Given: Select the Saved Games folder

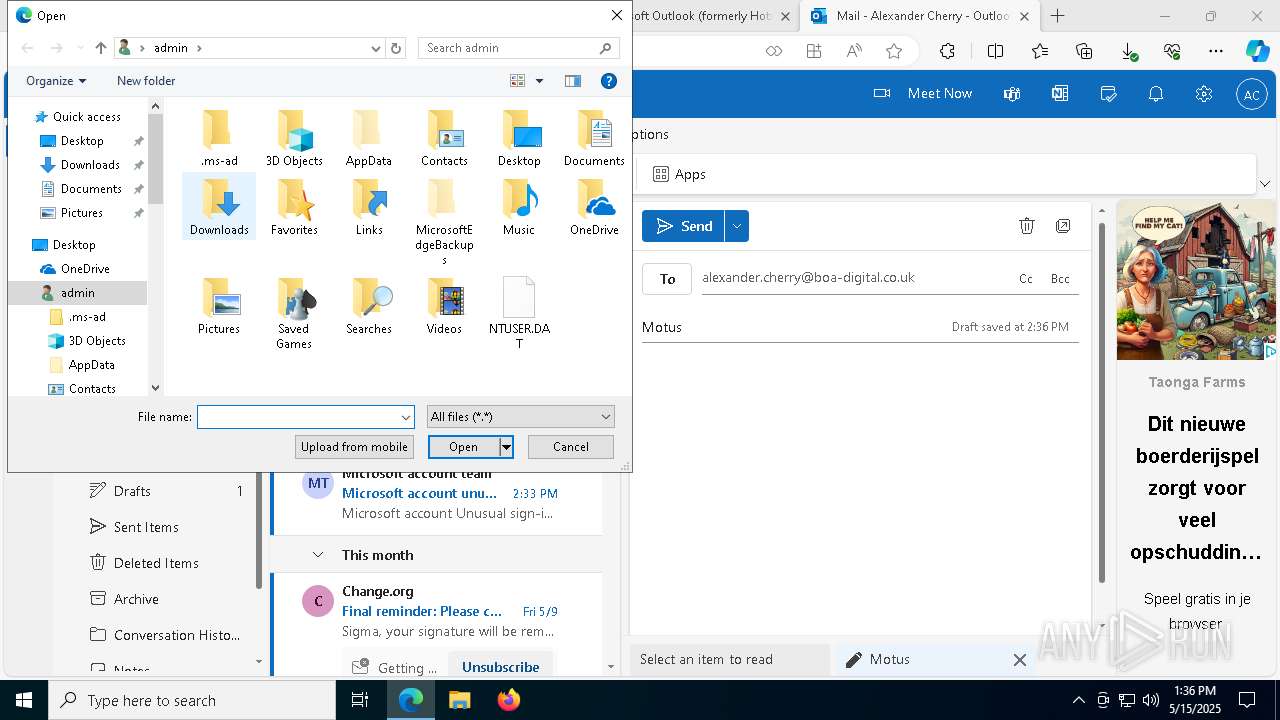Looking at the screenshot, I should tap(294, 313).
